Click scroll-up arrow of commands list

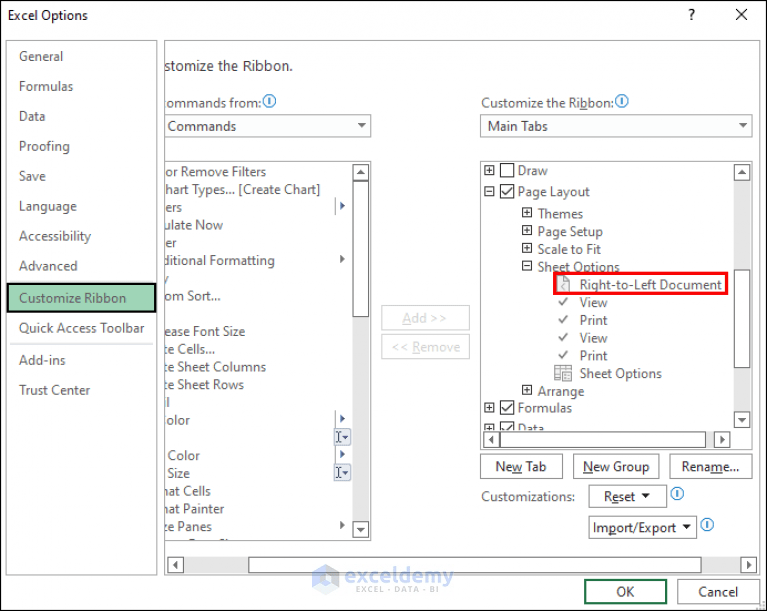click(x=361, y=172)
